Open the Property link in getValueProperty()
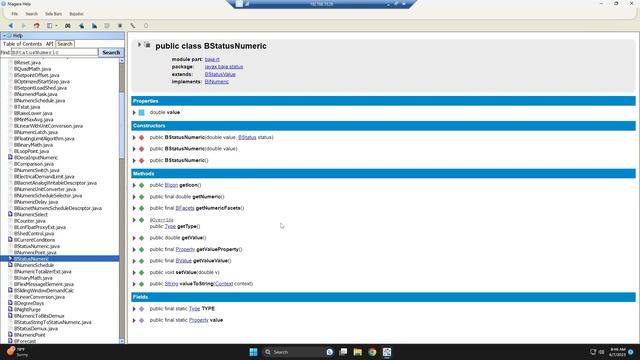Viewport: 640px width, 360px height. [x=185, y=249]
